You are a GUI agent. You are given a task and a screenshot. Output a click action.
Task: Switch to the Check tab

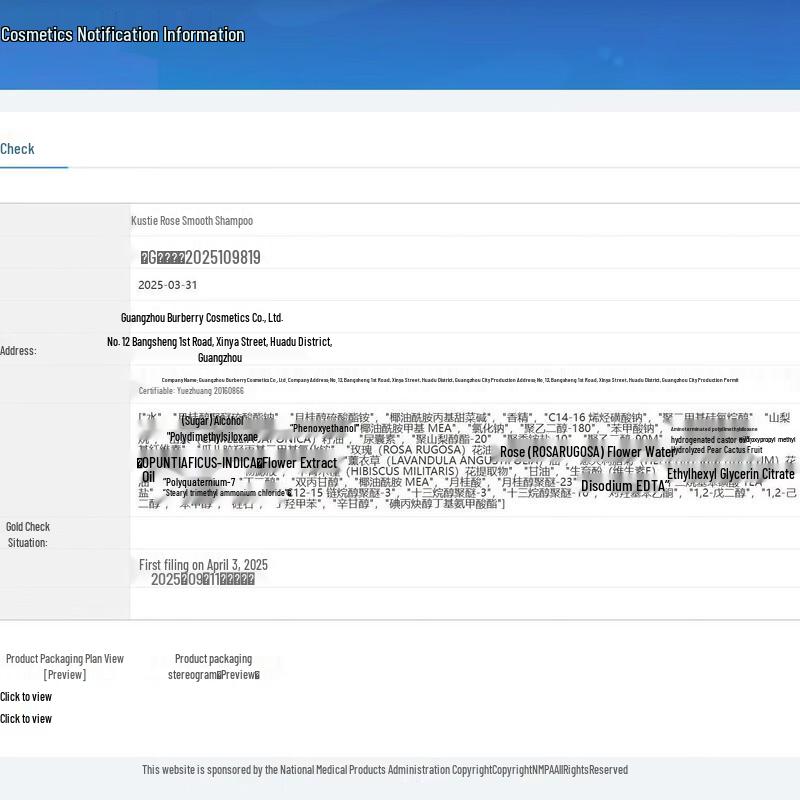[x=18, y=149]
